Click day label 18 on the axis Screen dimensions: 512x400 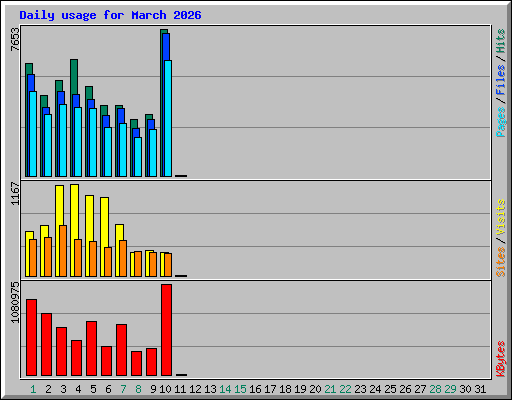pyautogui.click(x=285, y=389)
